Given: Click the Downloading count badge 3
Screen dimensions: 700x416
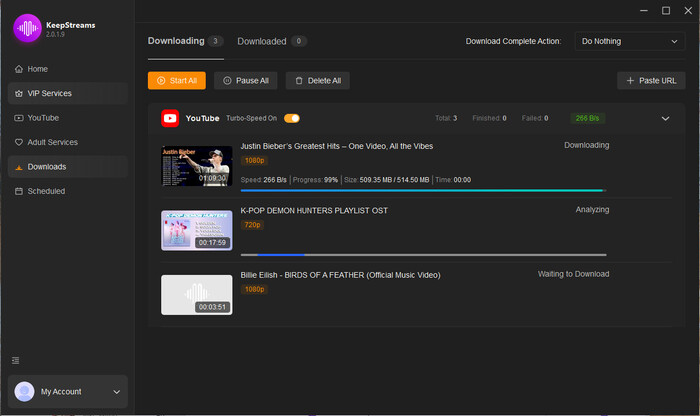Looking at the screenshot, I should coord(215,41).
